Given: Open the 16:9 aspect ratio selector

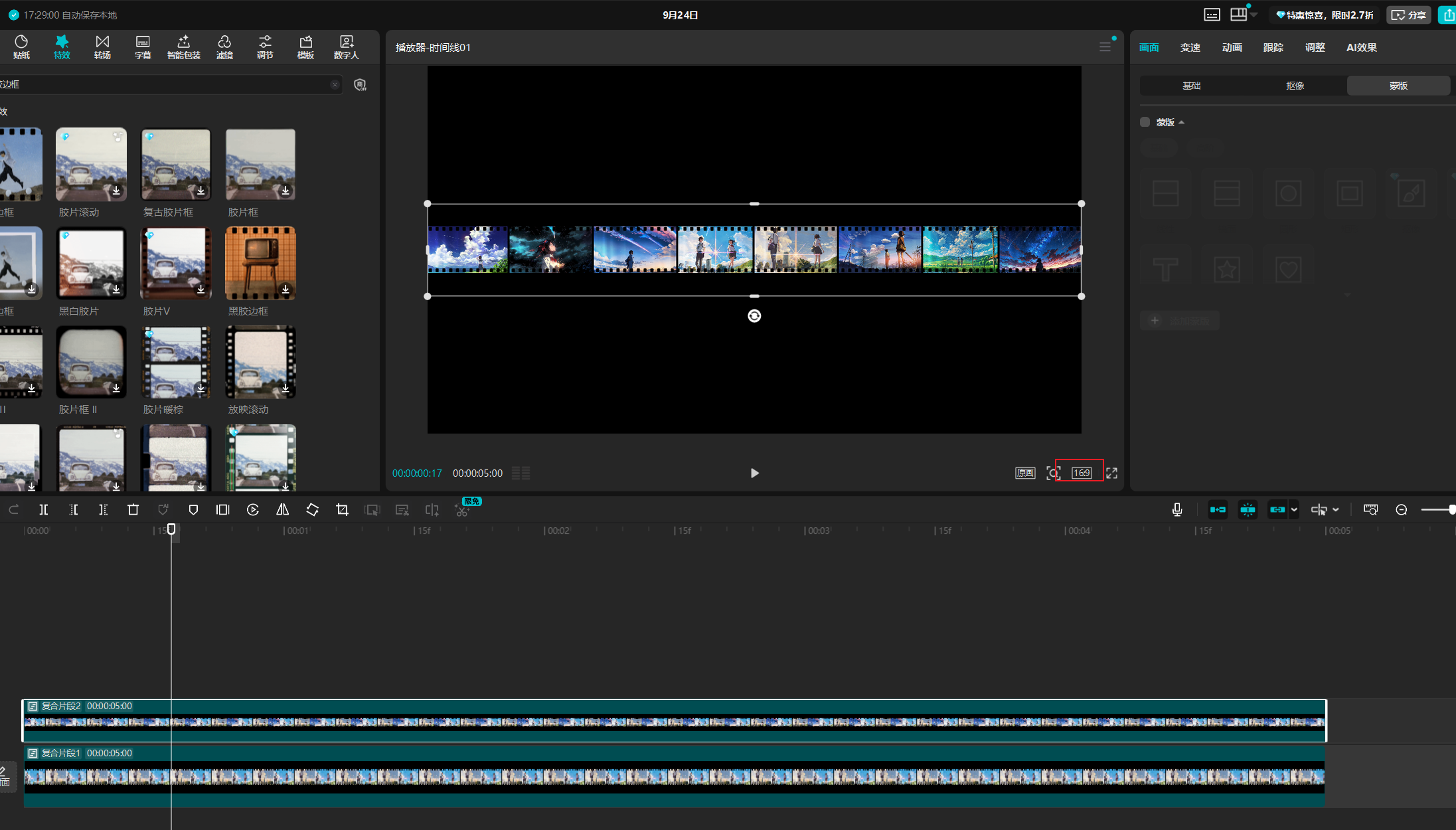Looking at the screenshot, I should point(1082,473).
